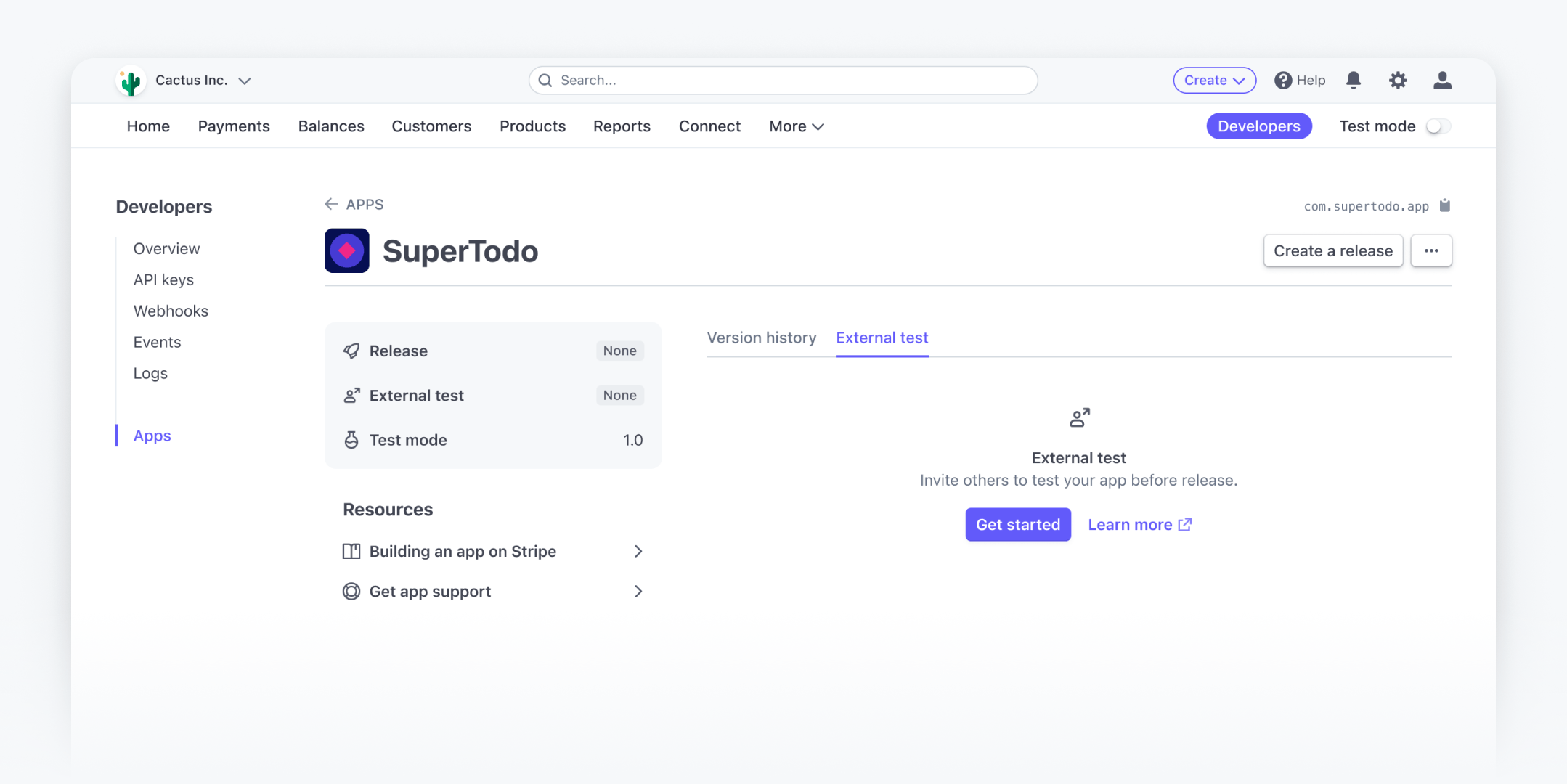This screenshot has height=784, width=1567.
Task: Click the APPS breadcrumb link
Action: pos(365,205)
